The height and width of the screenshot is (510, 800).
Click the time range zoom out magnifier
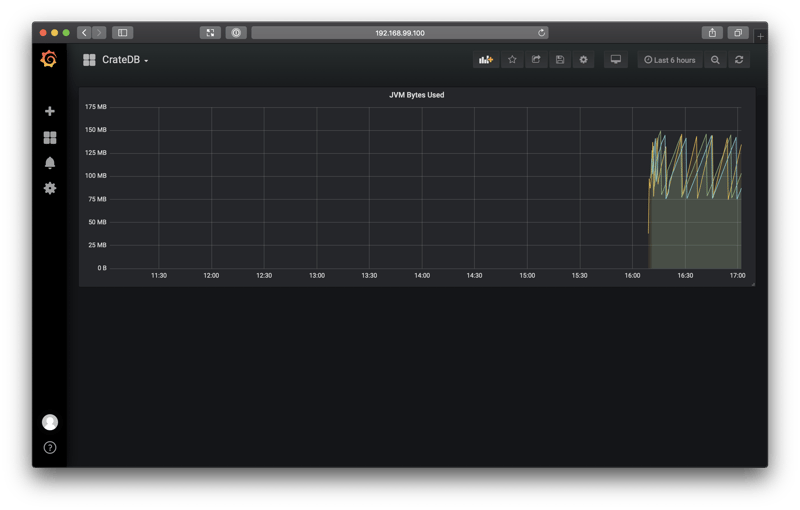tap(715, 60)
